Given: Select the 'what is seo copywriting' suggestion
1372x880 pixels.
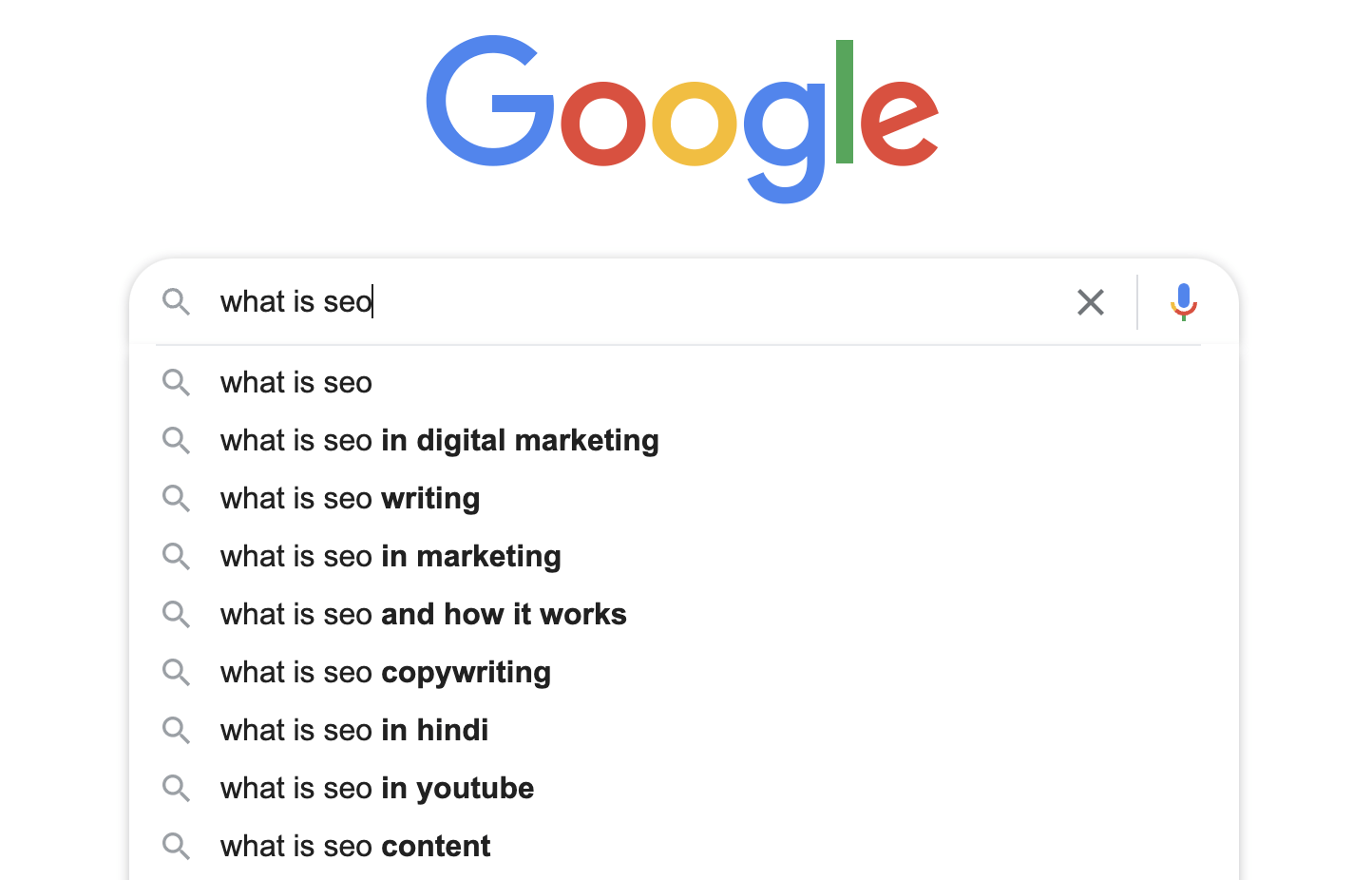Looking at the screenshot, I should click(385, 673).
